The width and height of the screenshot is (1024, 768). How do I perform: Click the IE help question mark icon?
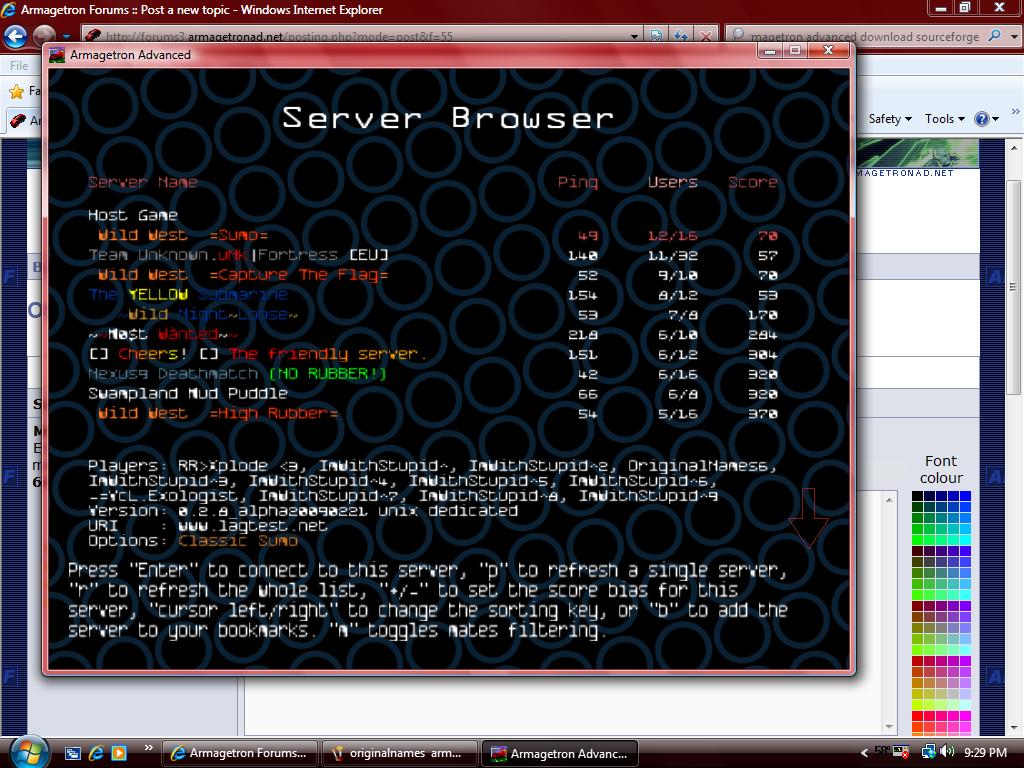(982, 119)
